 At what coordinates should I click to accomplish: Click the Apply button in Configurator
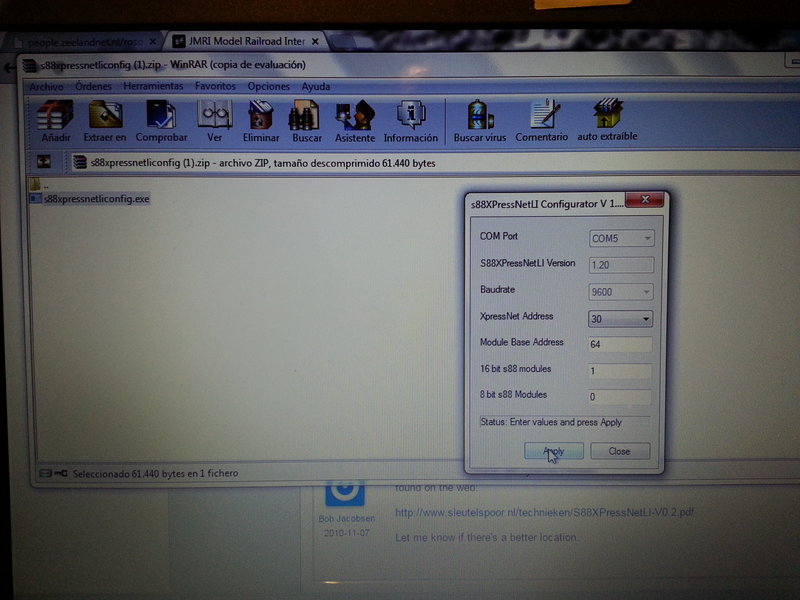(x=554, y=451)
